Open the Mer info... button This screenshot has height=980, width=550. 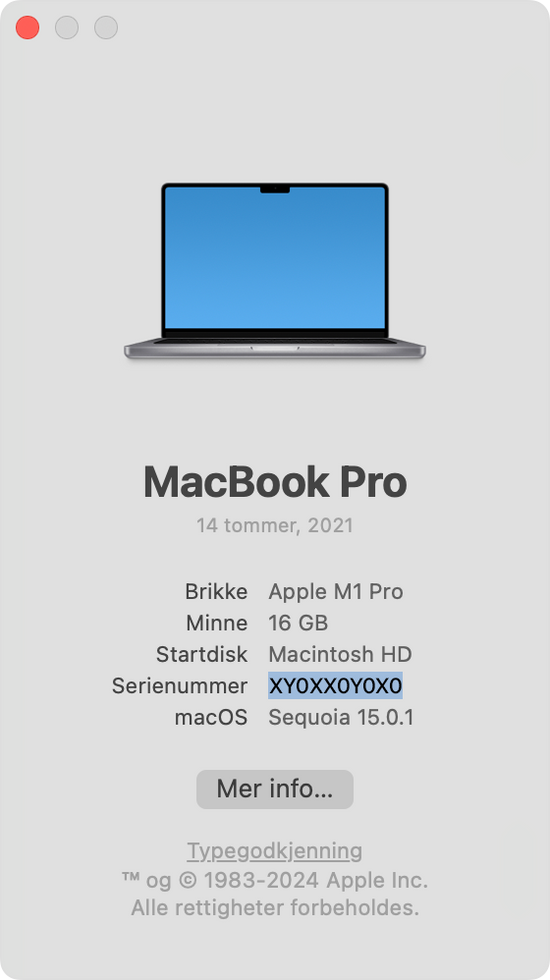click(275, 789)
